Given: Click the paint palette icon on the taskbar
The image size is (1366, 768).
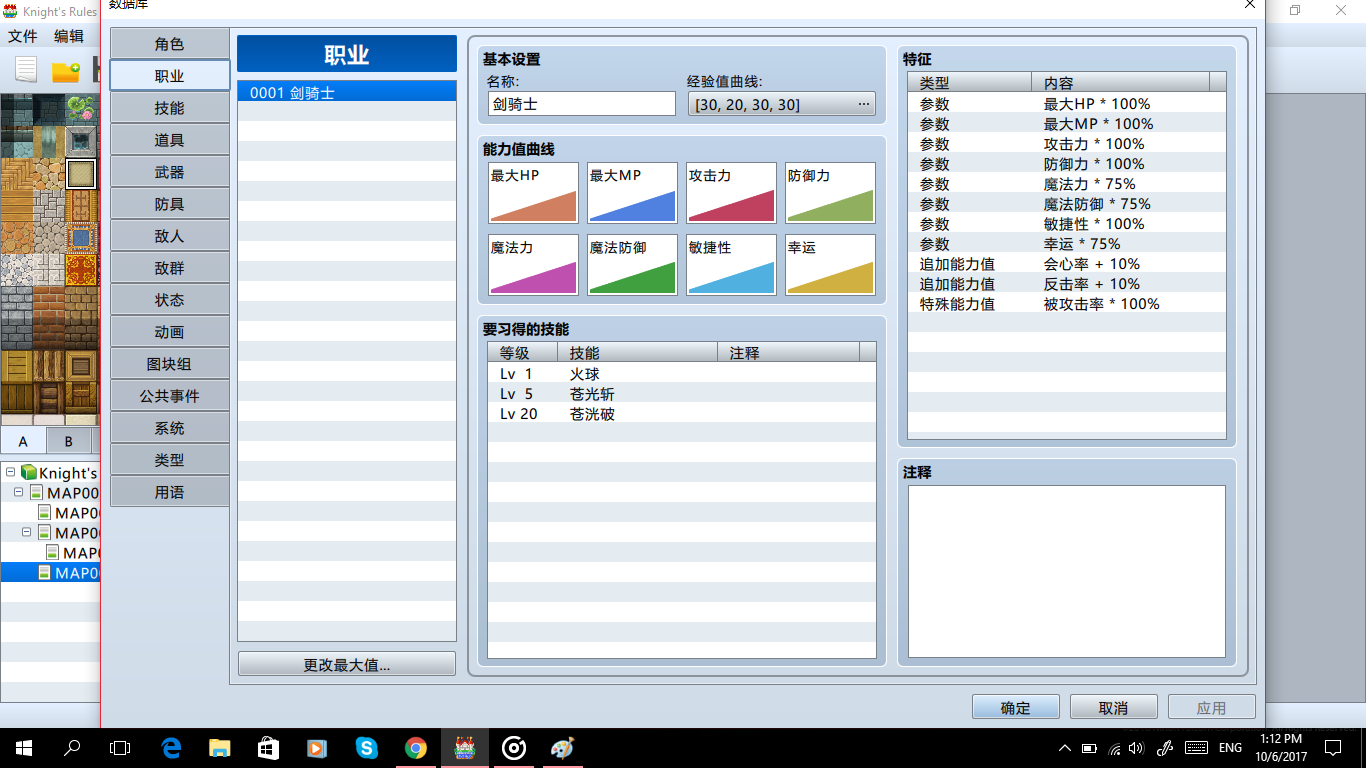Looking at the screenshot, I should tap(563, 748).
